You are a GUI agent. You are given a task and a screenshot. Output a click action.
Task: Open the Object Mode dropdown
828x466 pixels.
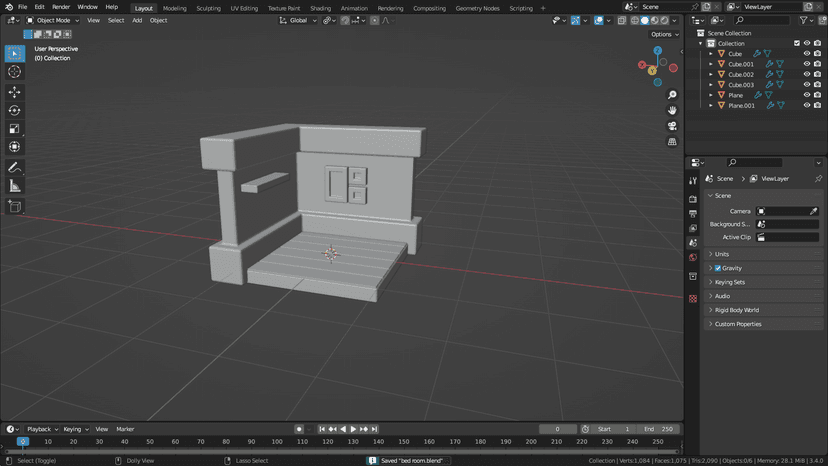(x=52, y=21)
